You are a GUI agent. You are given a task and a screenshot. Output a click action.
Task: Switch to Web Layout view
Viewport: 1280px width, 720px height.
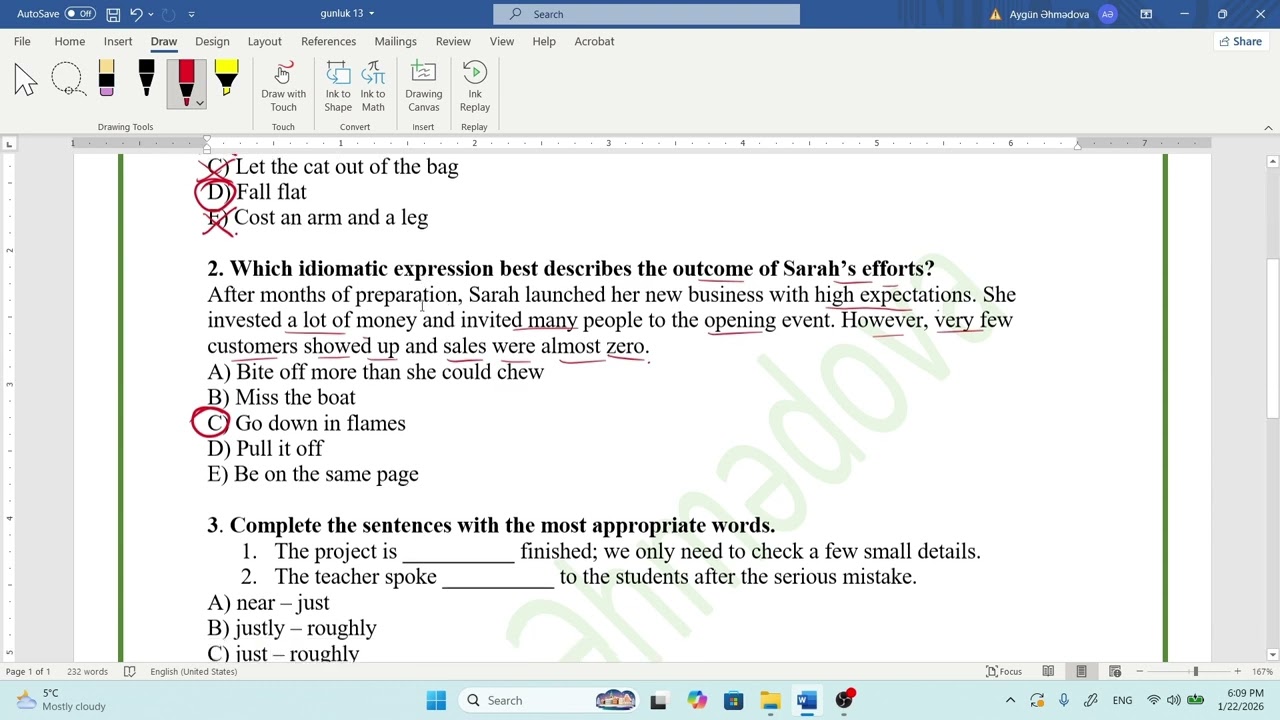[x=1115, y=671]
